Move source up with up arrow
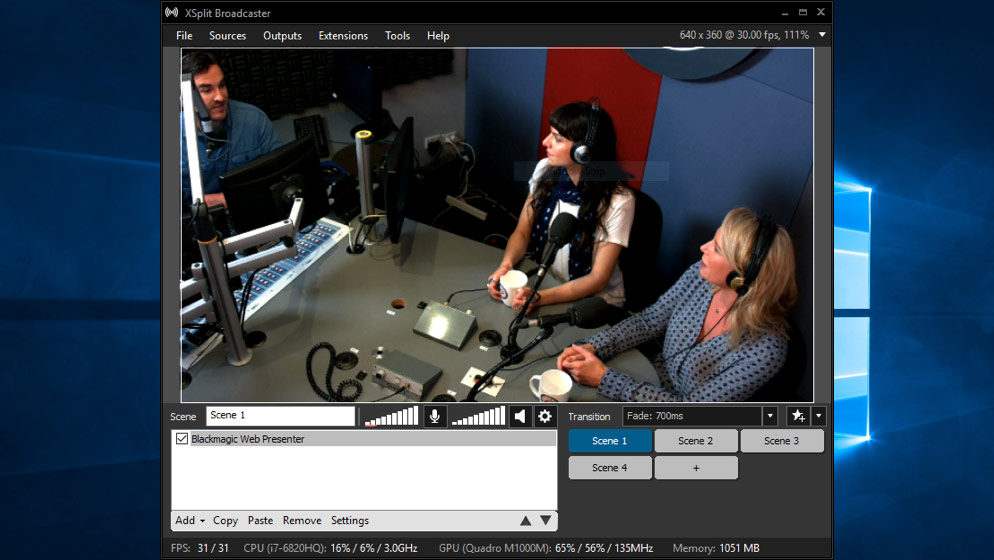This screenshot has width=994, height=560. (x=525, y=520)
